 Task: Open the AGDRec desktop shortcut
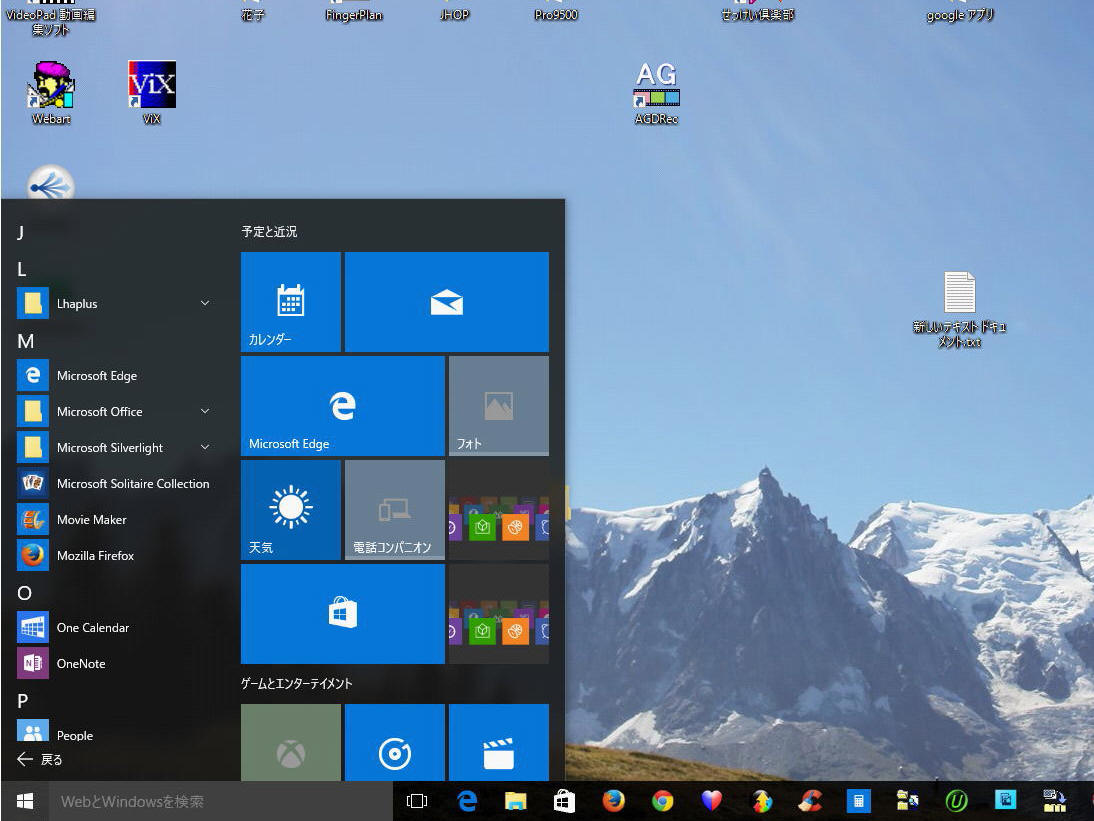(656, 92)
